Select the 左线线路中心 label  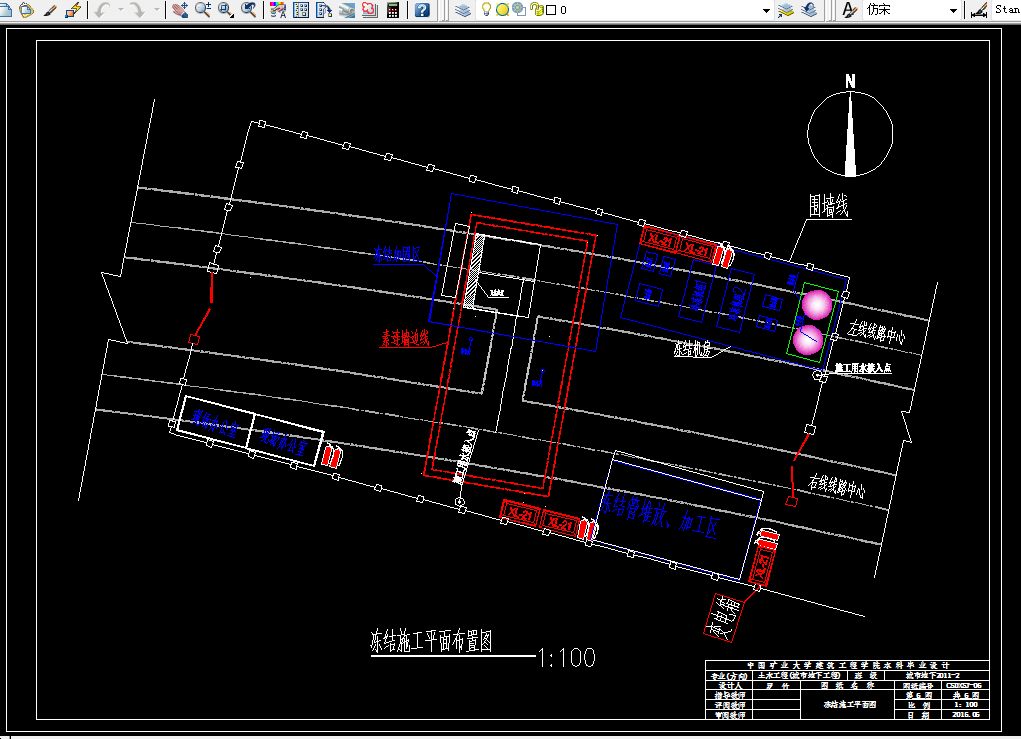pos(876,333)
